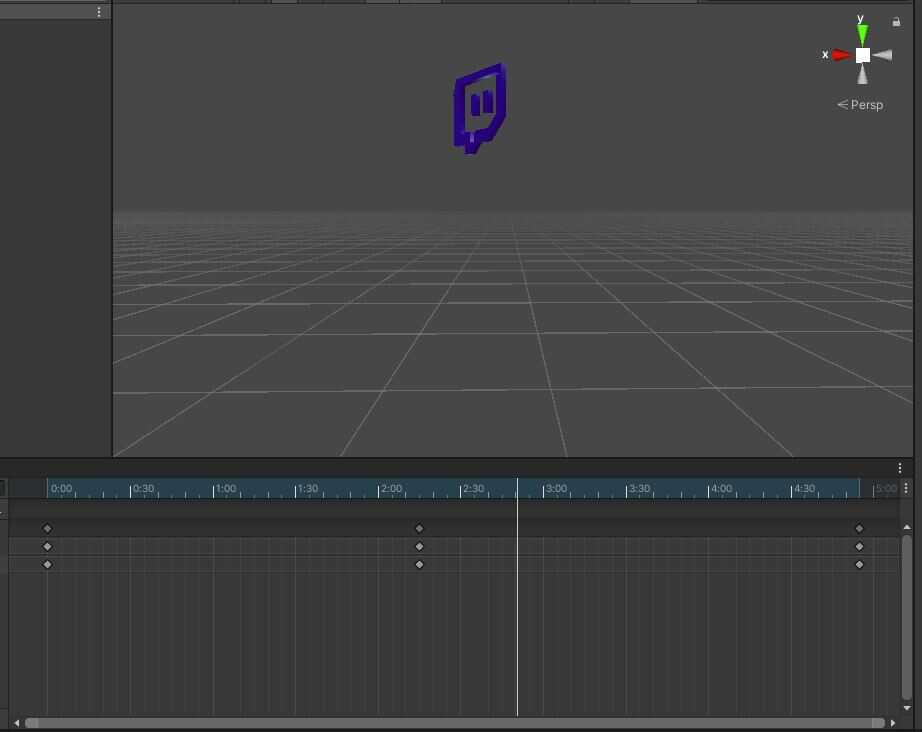Toggle Persp projection mode label
The height and width of the screenshot is (732, 922).
861,105
